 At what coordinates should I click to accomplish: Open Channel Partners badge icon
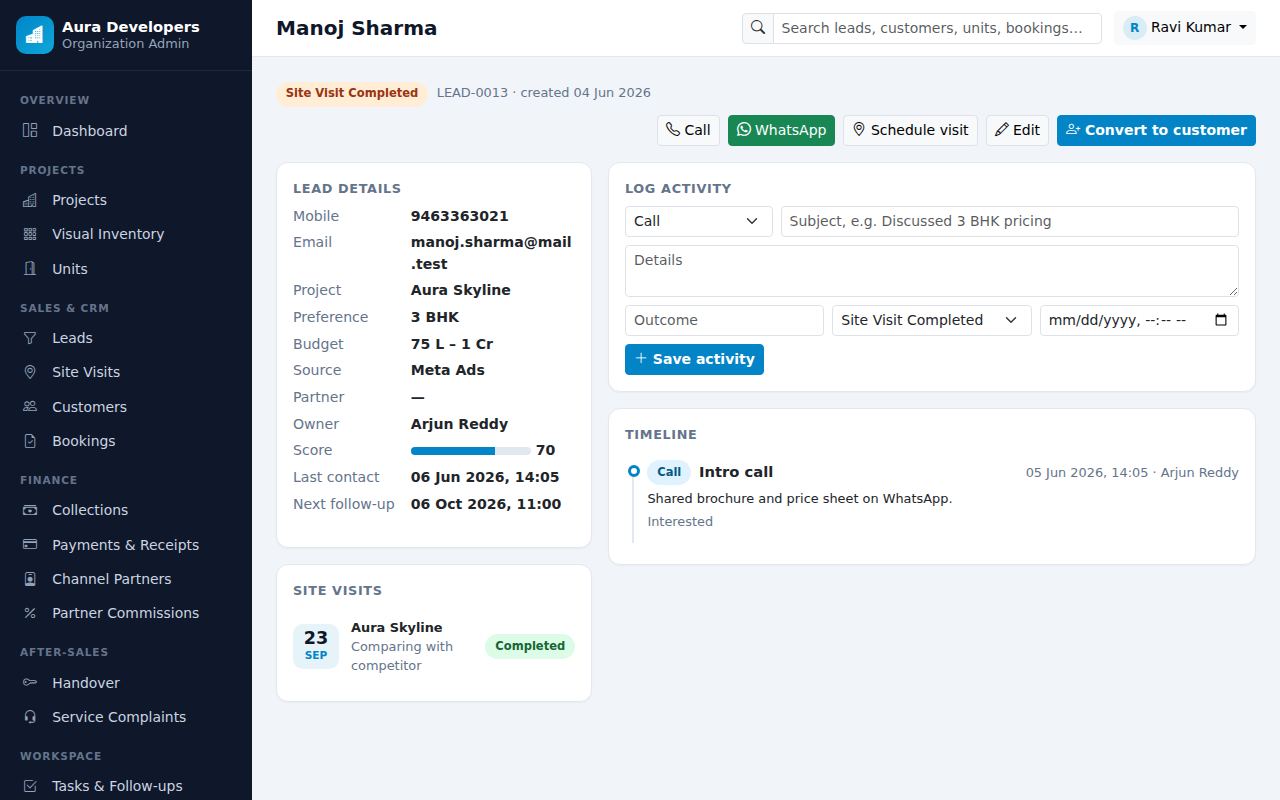point(30,579)
